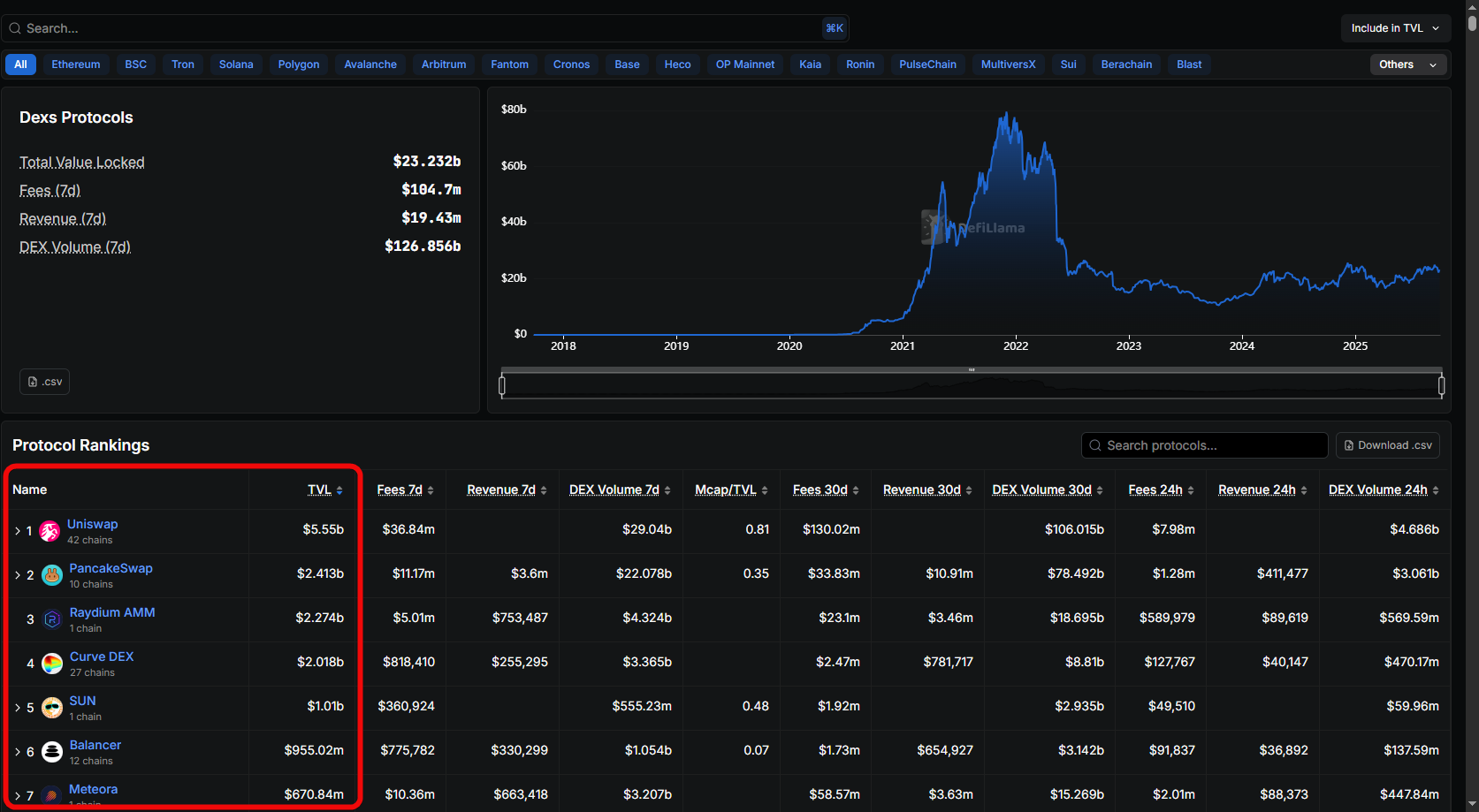This screenshot has width=1479, height=812.
Task: Click the Balancer logo icon
Action: tap(52, 752)
